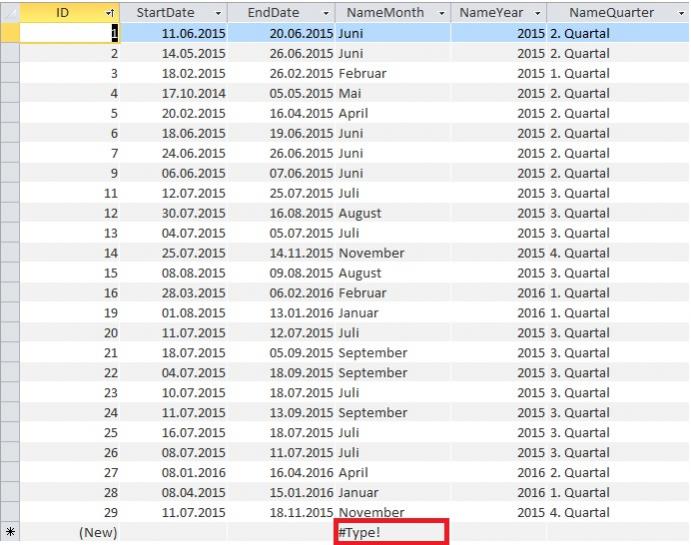This screenshot has height=545, width=691.
Task: Select the row selector for record ID 1
Action: (10, 33)
